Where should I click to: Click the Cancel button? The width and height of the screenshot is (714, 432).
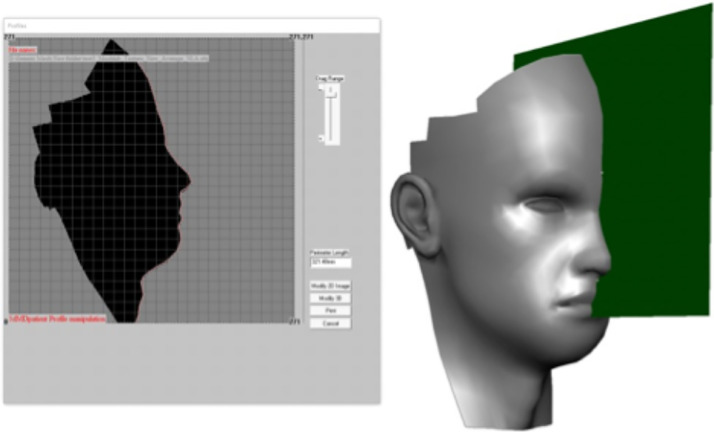point(330,323)
